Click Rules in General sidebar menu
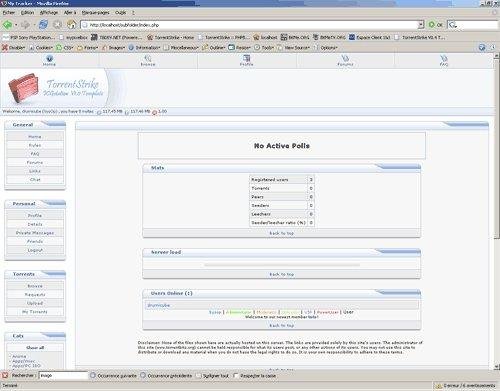 pos(35,145)
